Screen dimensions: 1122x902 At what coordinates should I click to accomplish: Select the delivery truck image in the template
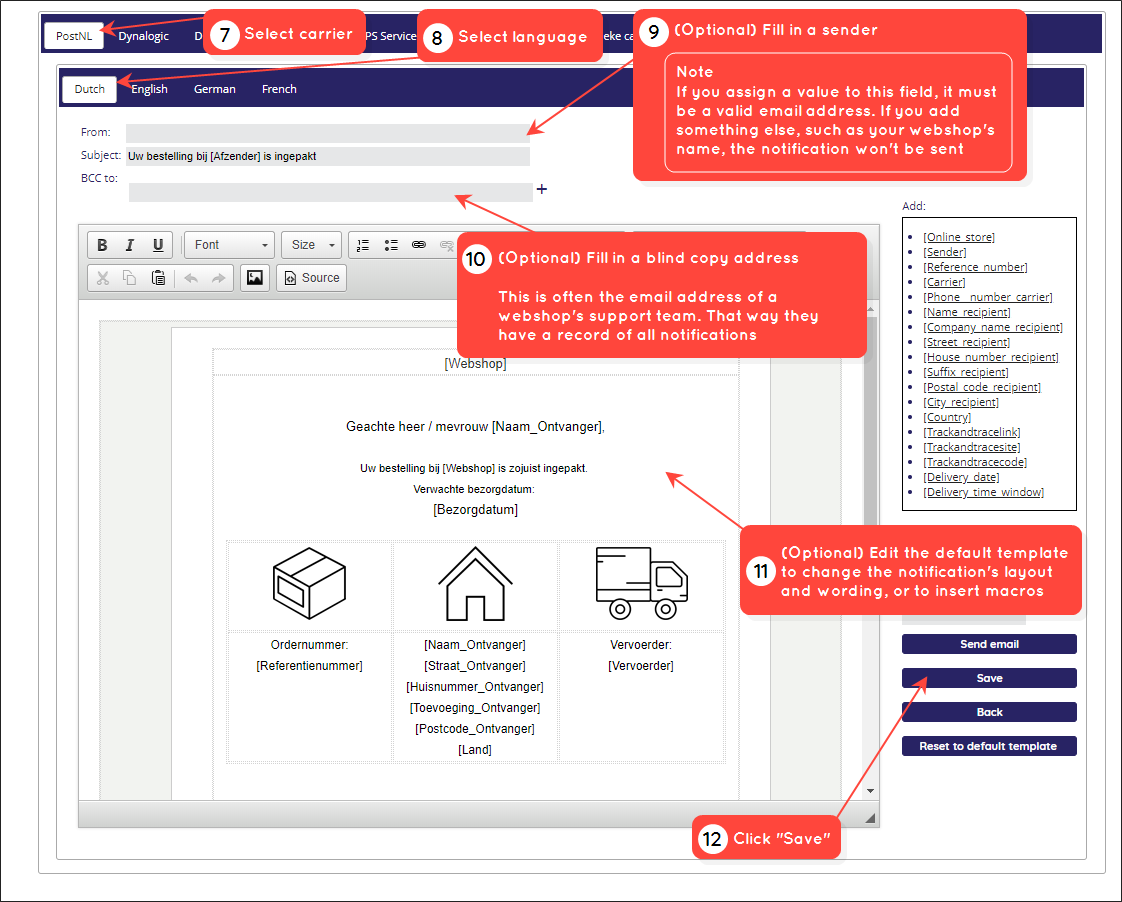tap(641, 583)
